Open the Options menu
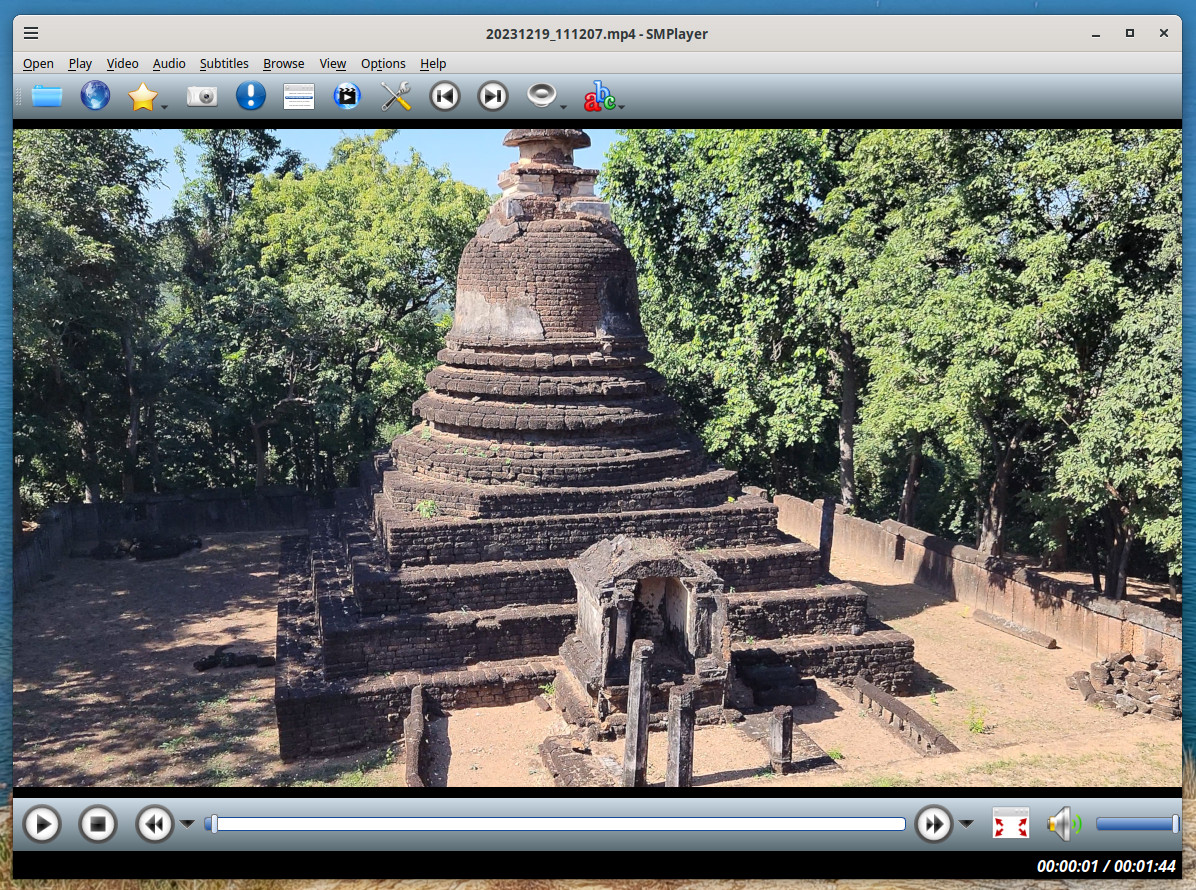 (x=383, y=63)
